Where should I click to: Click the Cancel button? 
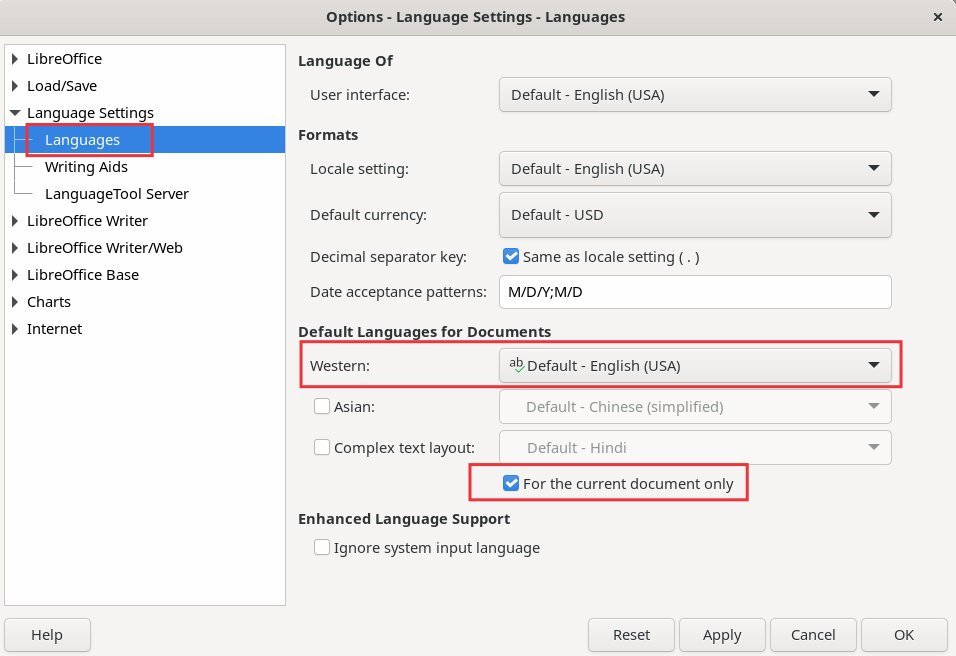813,635
